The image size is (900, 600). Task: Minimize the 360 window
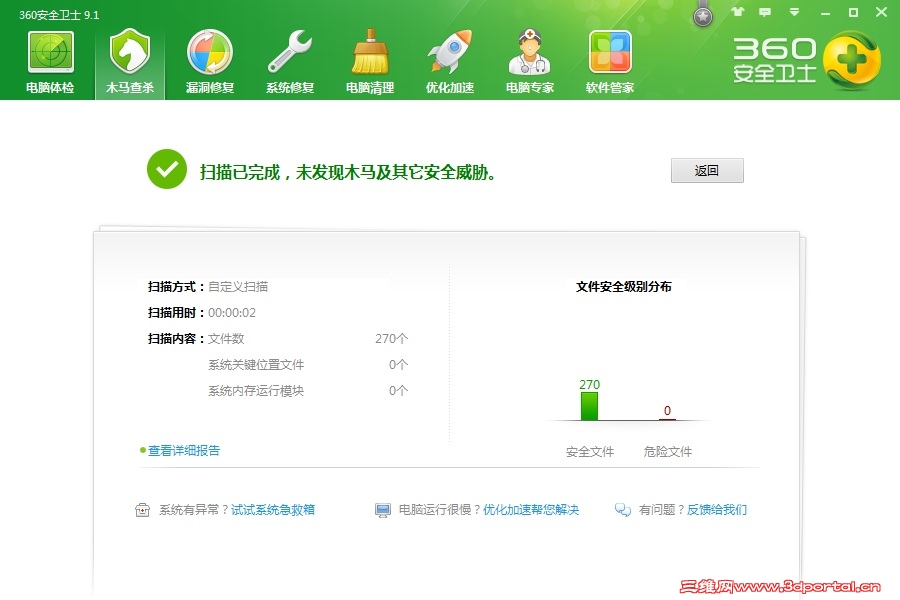[825, 13]
